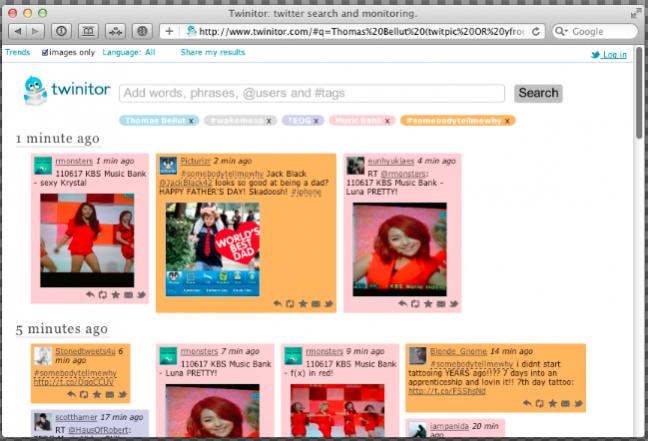Go forward with browser forward arrow
Image resolution: width=648 pixels, height=441 pixels.
[x=36, y=31]
